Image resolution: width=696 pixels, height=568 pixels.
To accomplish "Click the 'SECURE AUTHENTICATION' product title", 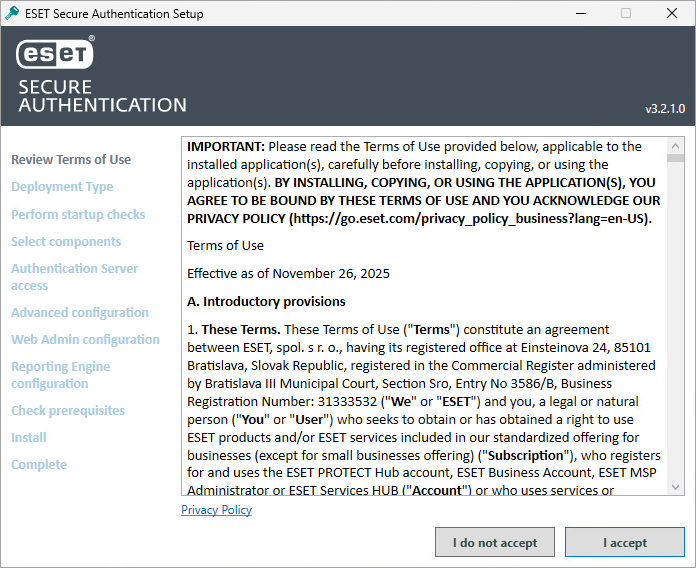I will click(102, 96).
